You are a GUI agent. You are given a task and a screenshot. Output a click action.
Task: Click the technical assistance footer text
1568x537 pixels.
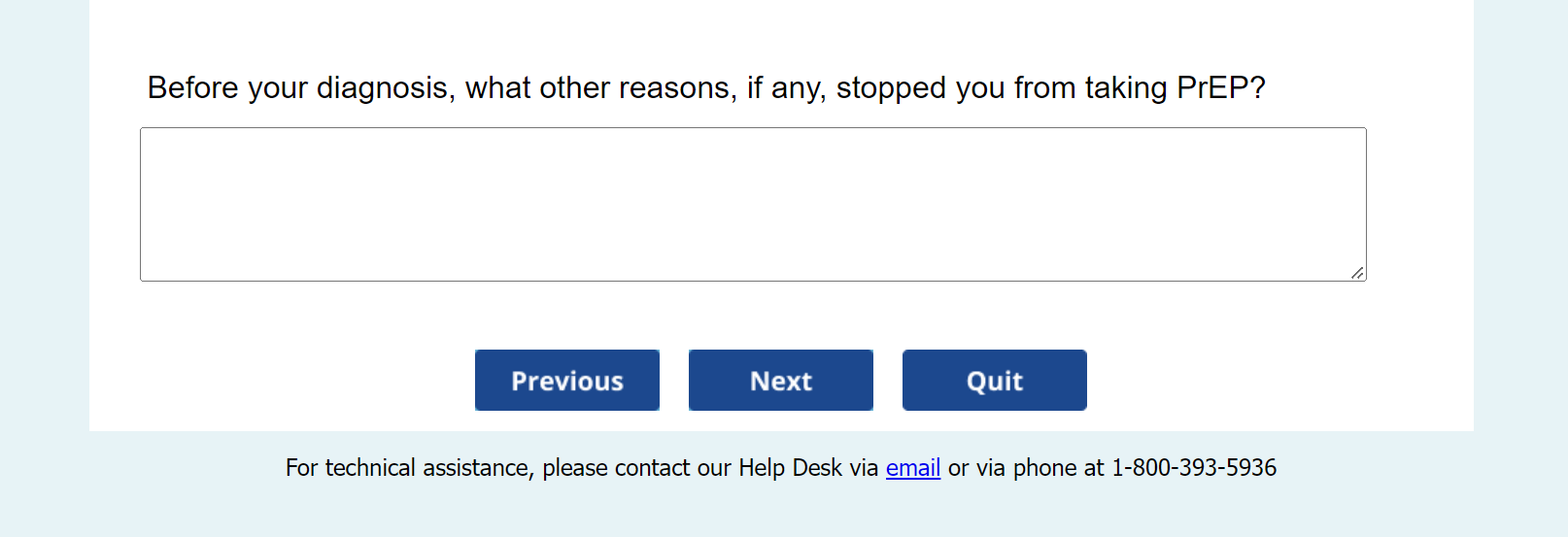[583, 468]
